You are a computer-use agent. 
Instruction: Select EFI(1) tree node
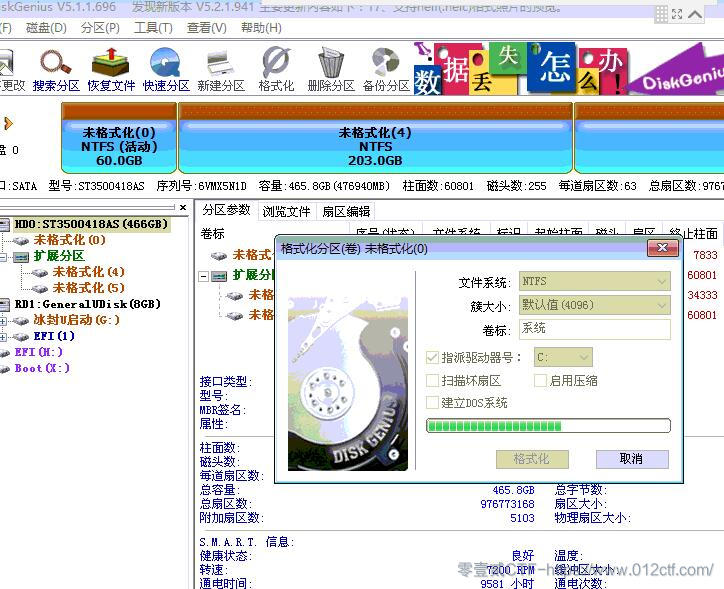54,336
